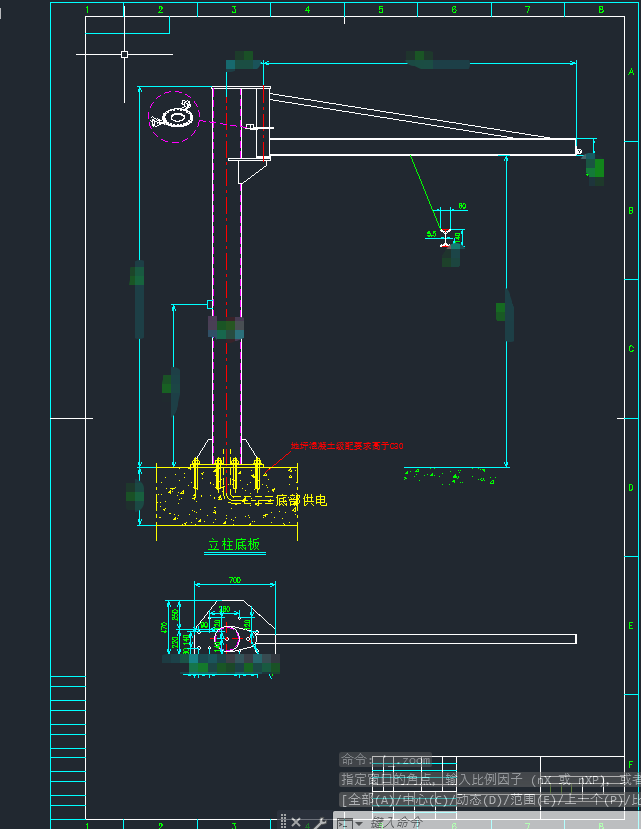Click zone letter C on right border
The width and height of the screenshot is (641, 829).
pyautogui.click(x=631, y=349)
